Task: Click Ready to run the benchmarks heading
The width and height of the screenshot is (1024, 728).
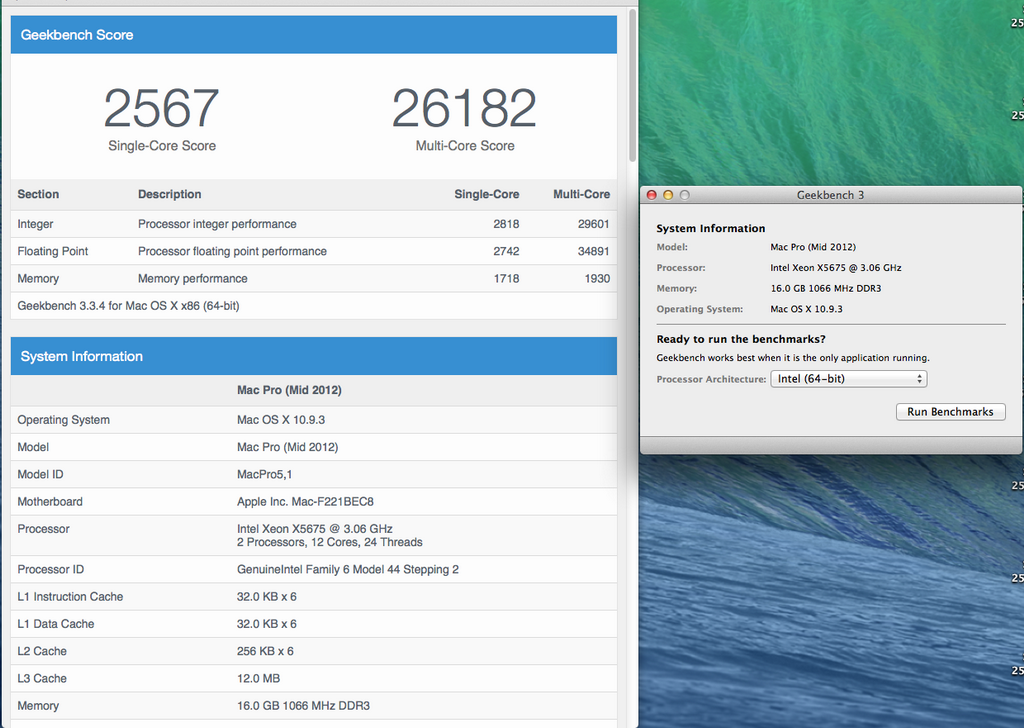Action: click(x=741, y=339)
